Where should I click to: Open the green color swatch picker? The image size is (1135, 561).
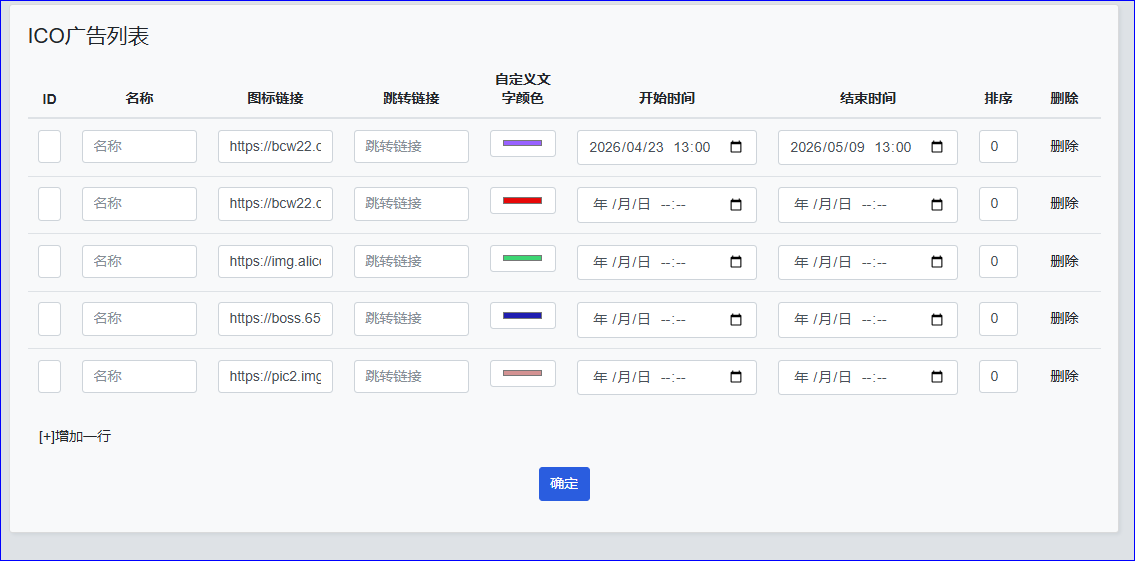522,259
